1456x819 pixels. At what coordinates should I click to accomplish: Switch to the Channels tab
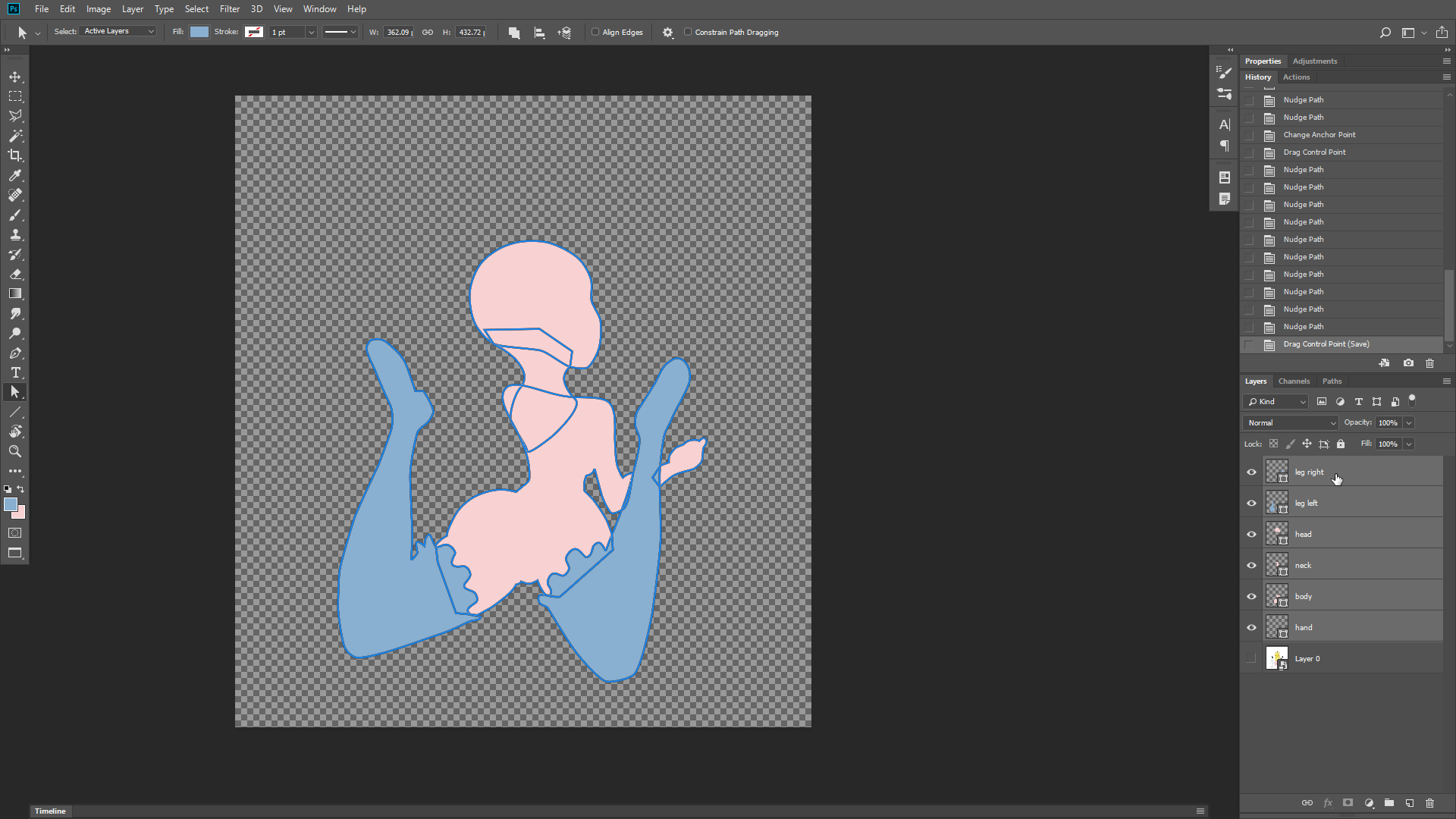pyautogui.click(x=1294, y=381)
